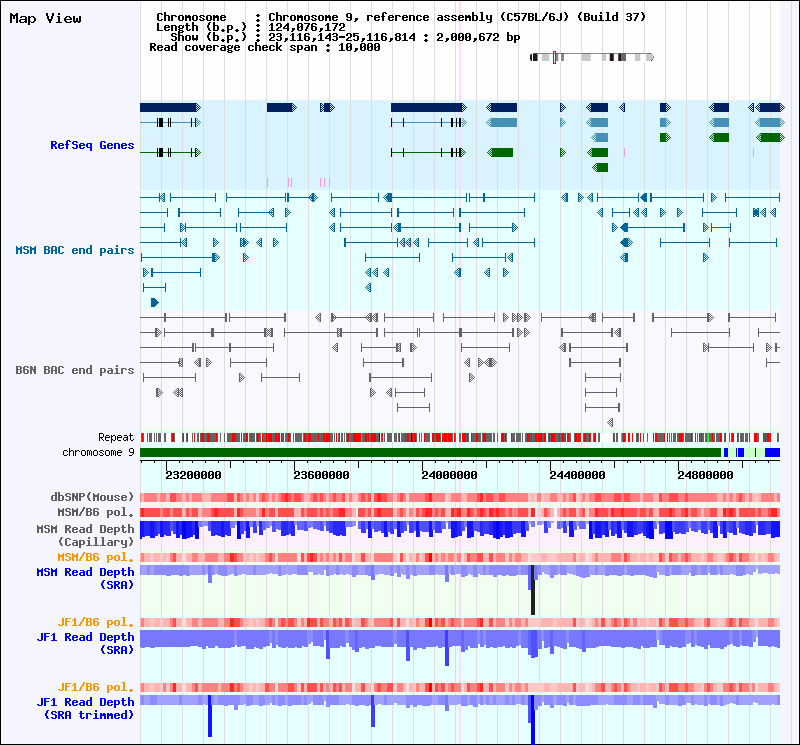800x745 pixels.
Task: Click the 24800000 position label on ruler
Action: [x=706, y=475]
